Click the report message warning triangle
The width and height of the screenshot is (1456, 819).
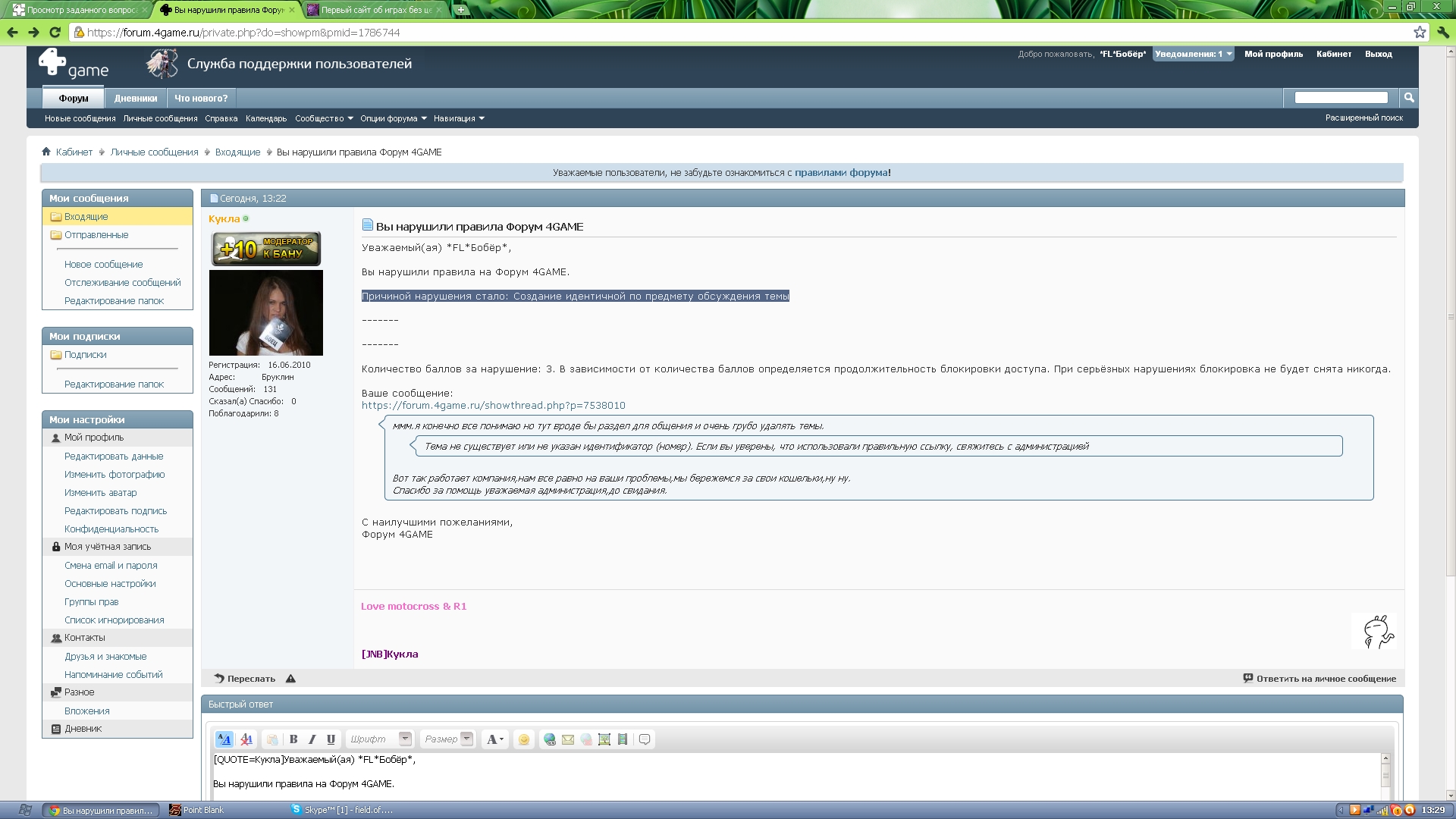pos(290,679)
